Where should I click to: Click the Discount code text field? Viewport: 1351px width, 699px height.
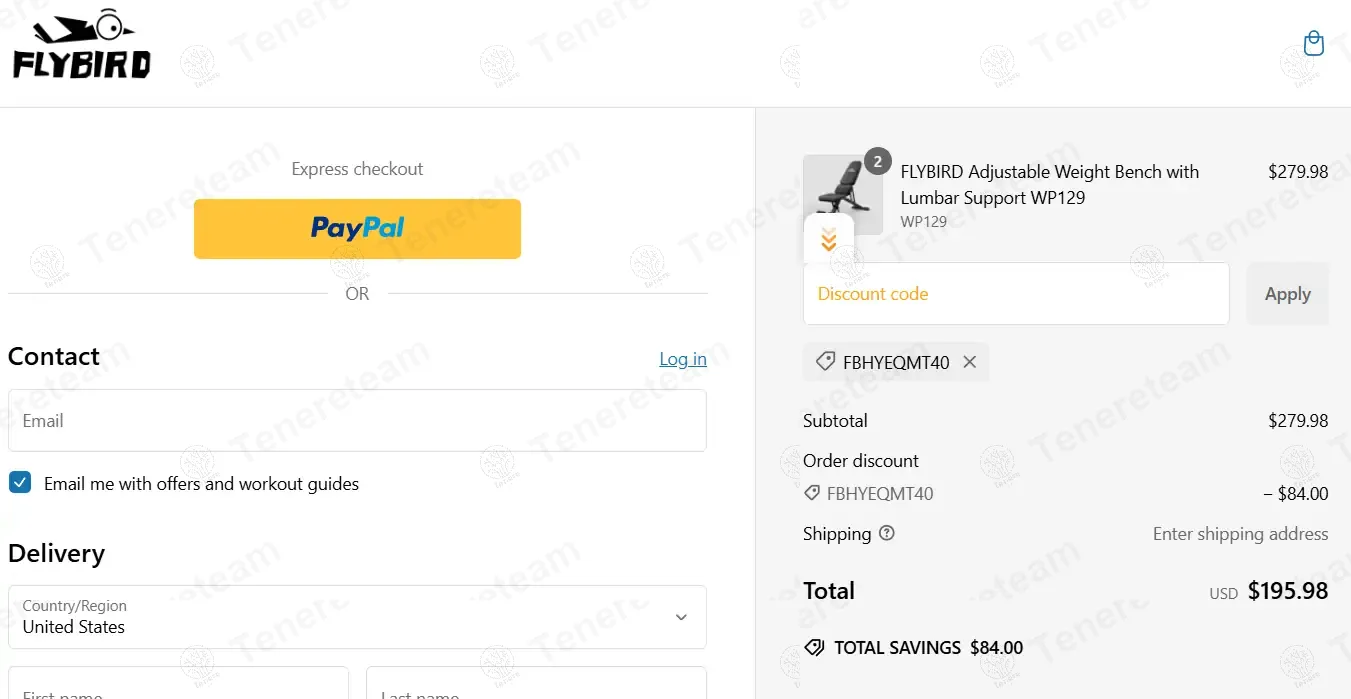coord(1016,294)
